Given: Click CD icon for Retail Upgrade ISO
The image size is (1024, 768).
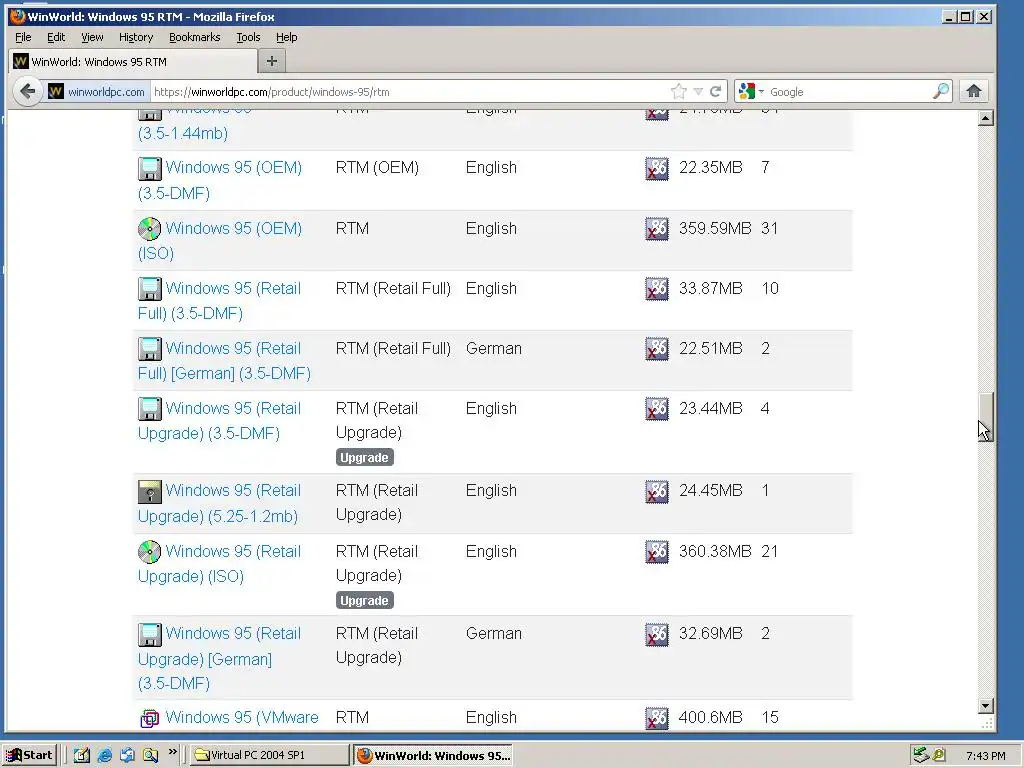Looking at the screenshot, I should tap(150, 552).
